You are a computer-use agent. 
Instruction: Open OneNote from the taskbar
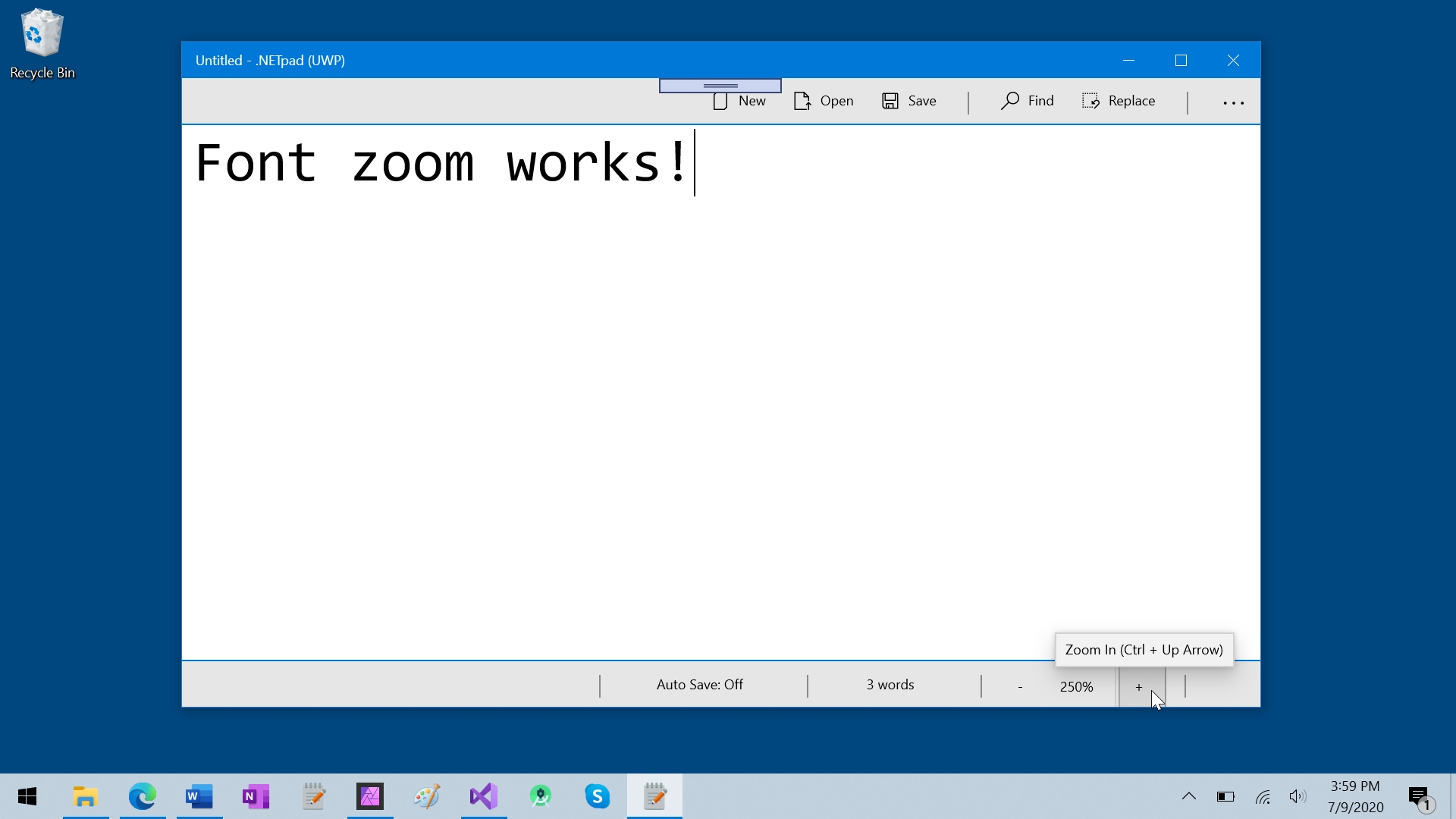coord(256,796)
